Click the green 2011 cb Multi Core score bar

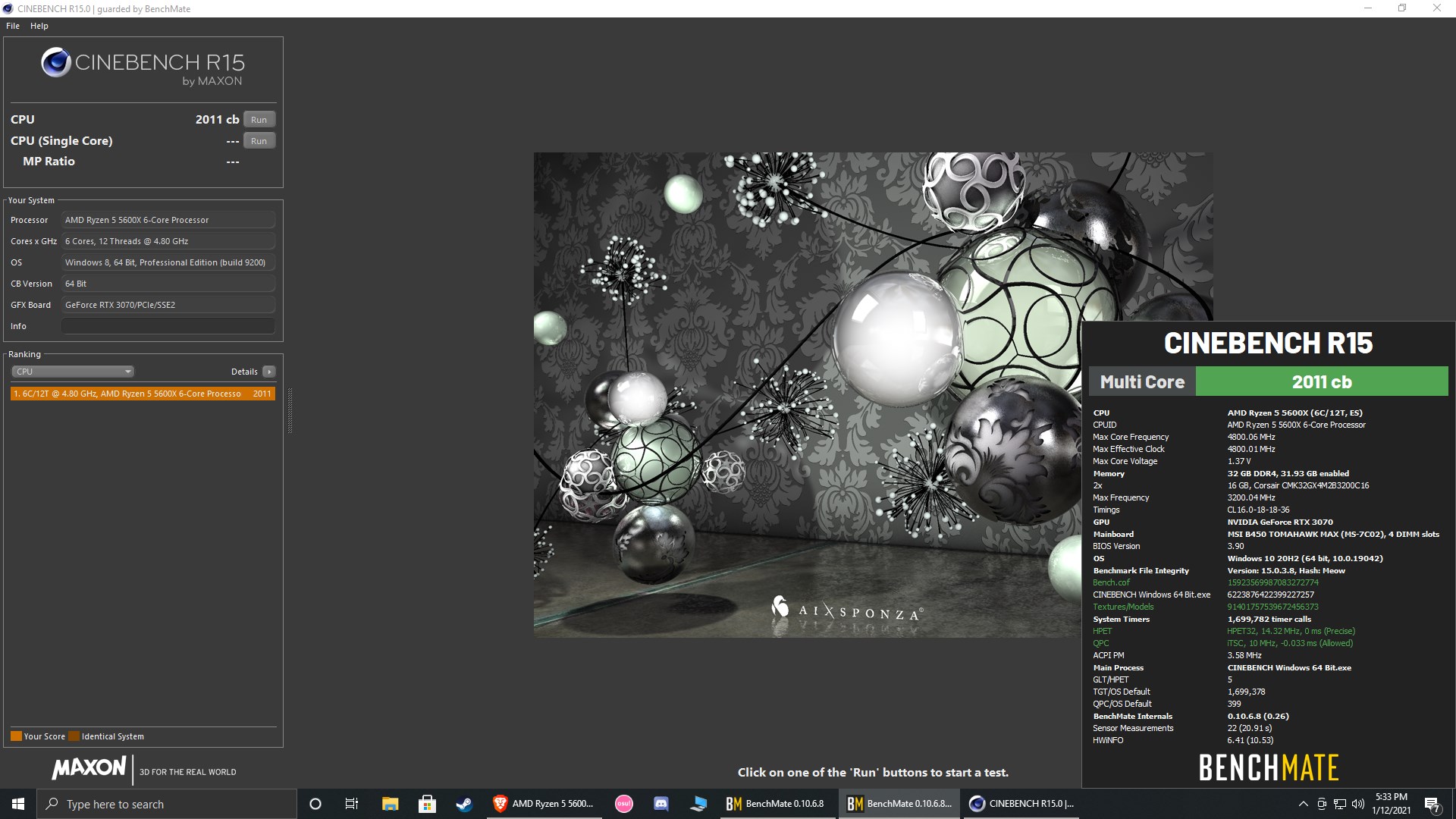1322,382
